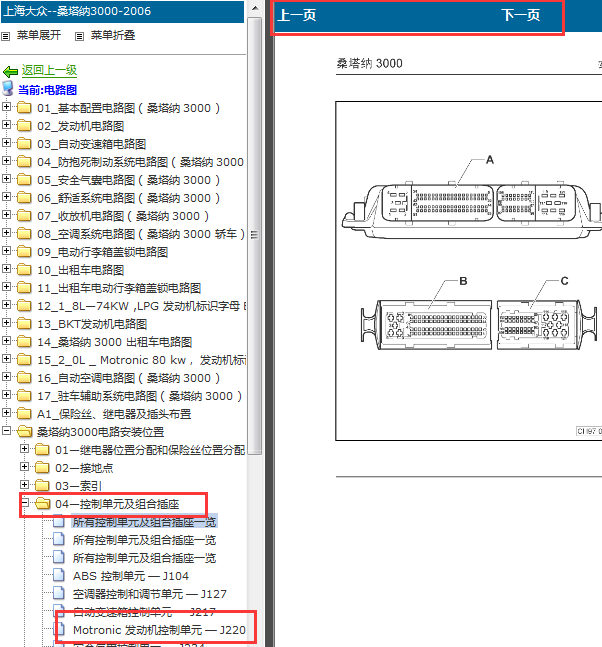Select the 04—控制单元及组合插座 folder label
The height and width of the screenshot is (647, 602).
117,504
